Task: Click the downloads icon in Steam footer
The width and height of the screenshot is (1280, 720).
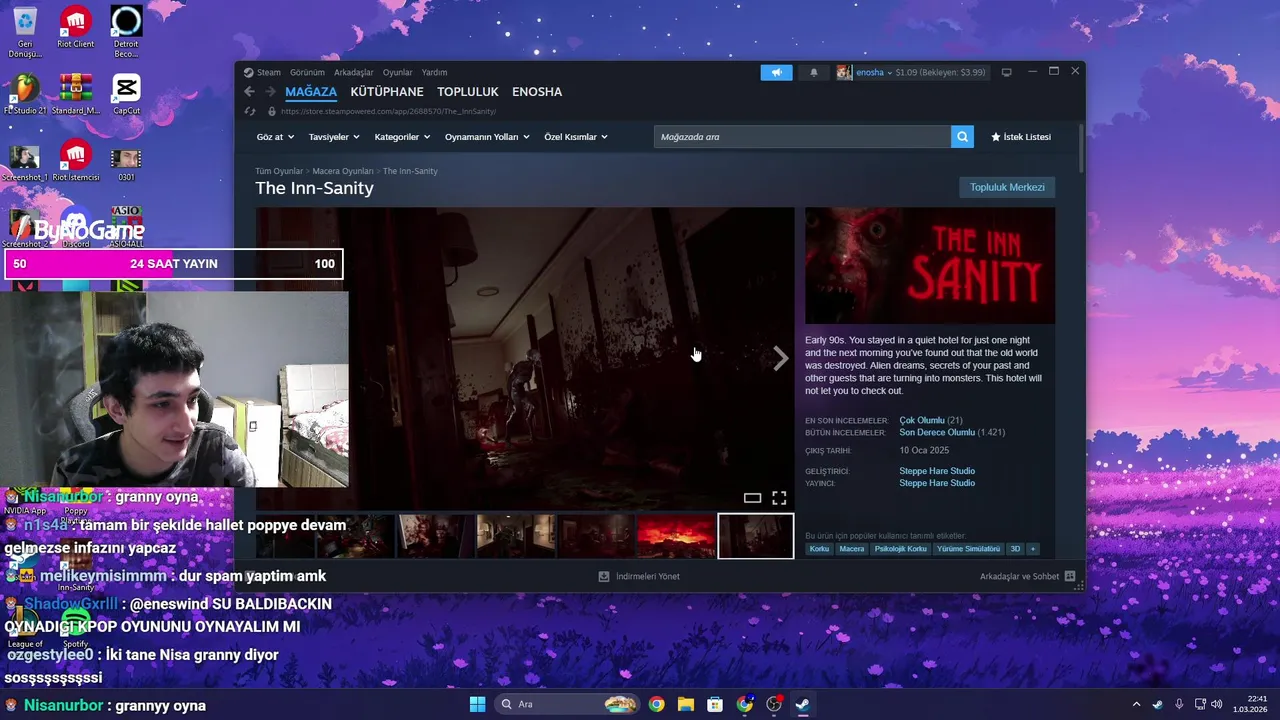Action: (x=604, y=576)
